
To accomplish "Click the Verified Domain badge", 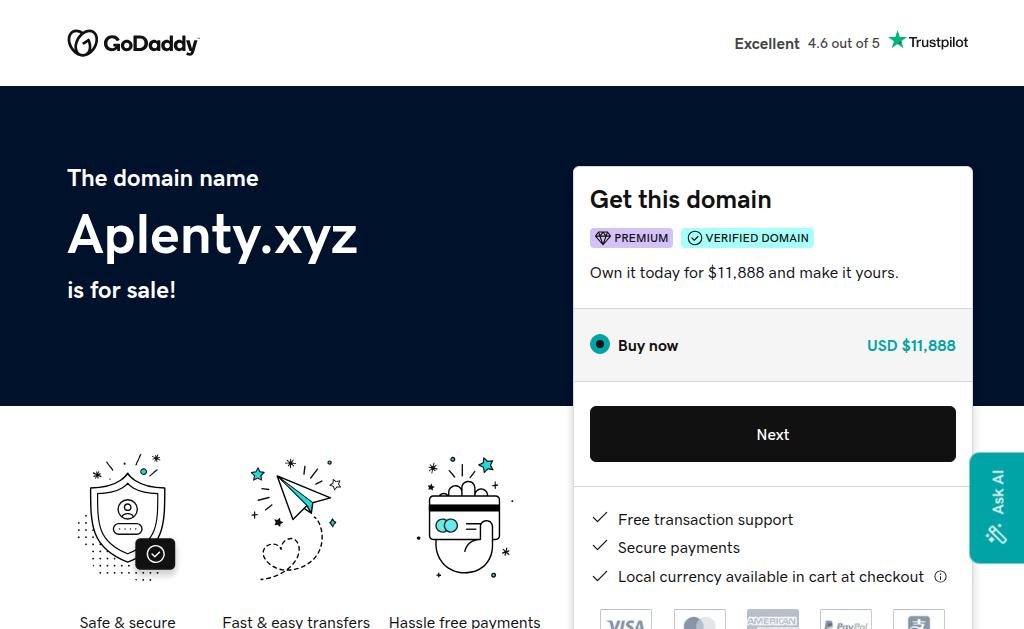I will pos(747,238).
